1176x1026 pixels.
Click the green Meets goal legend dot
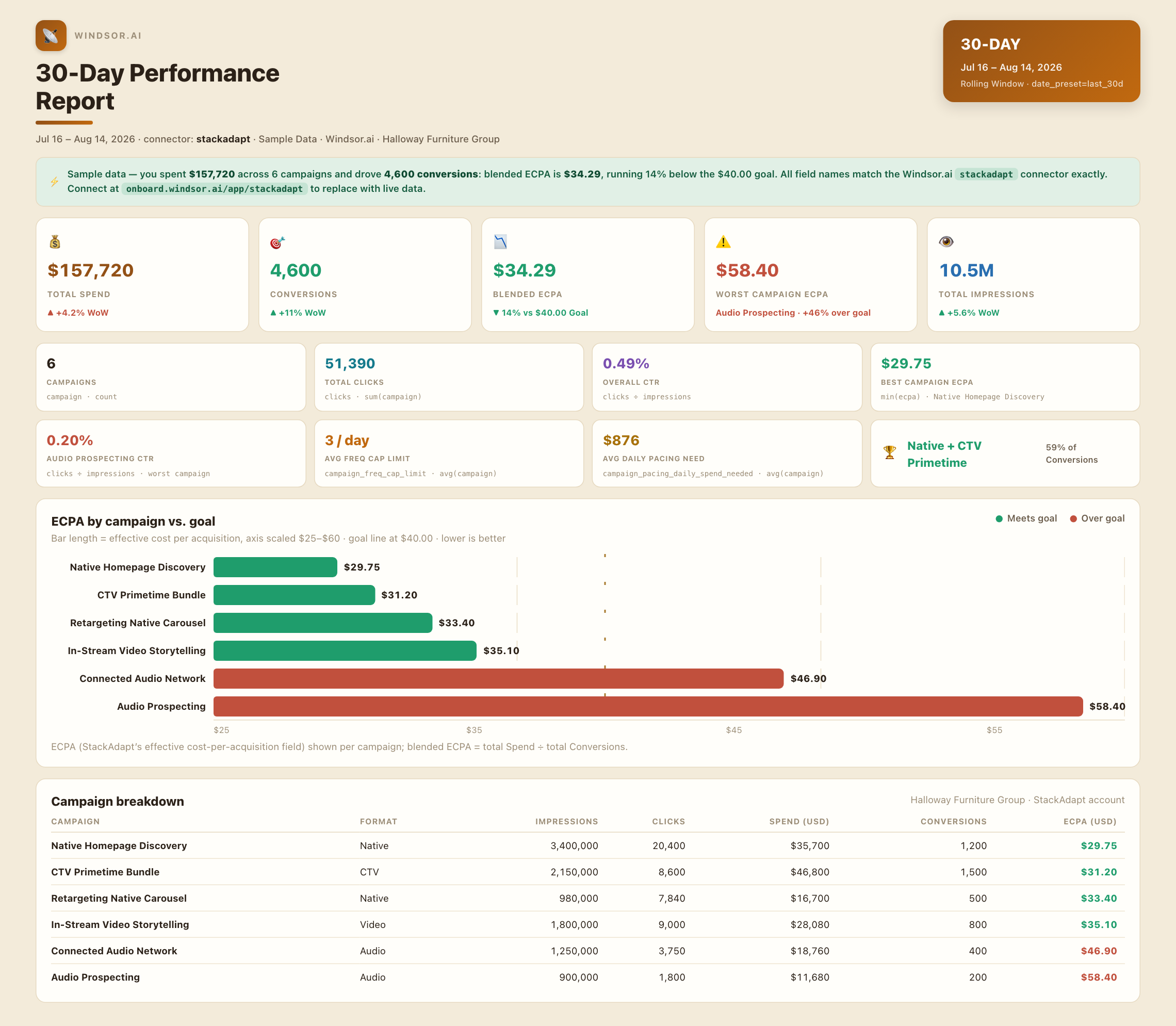pyautogui.click(x=999, y=519)
